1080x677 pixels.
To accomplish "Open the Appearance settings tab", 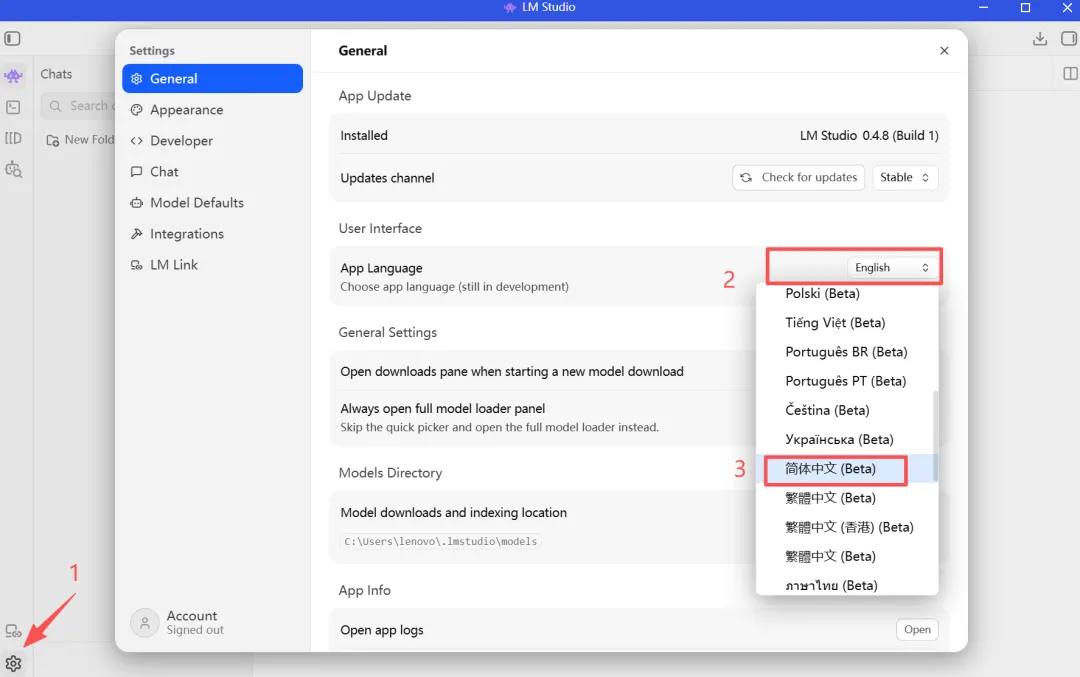I will 212,110.
